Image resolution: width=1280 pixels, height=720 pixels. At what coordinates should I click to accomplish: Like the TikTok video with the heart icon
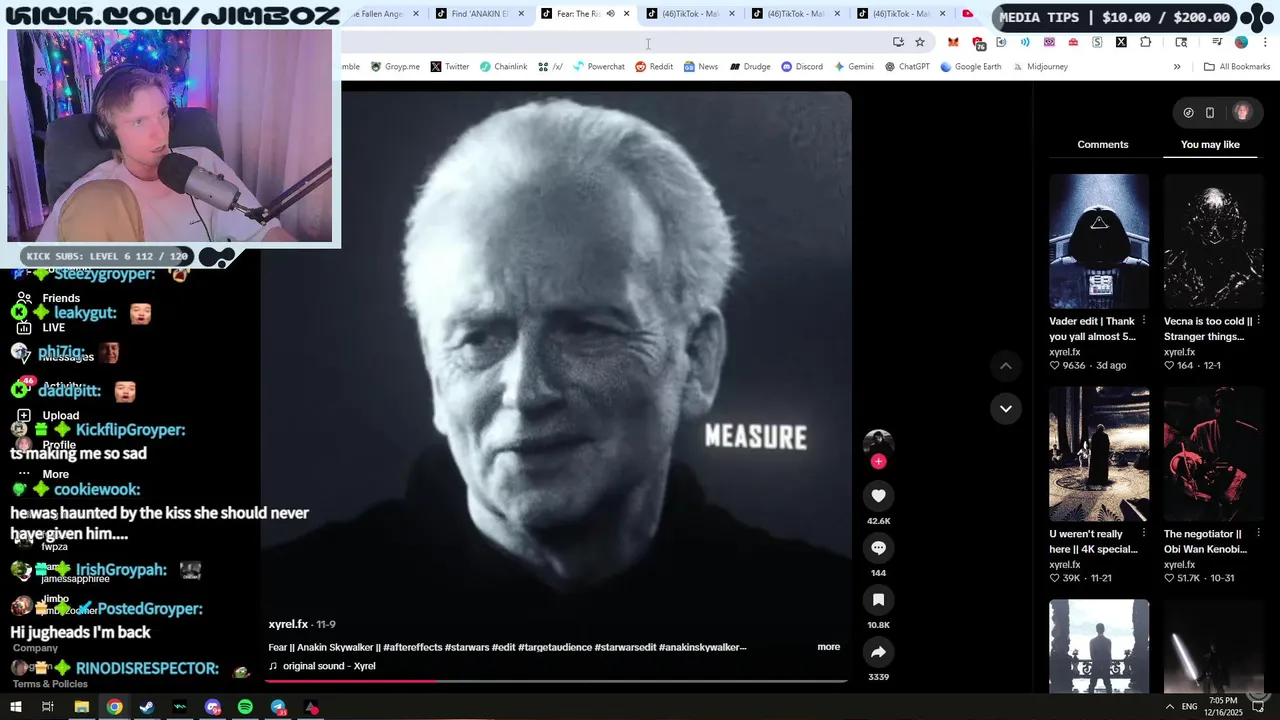coord(878,496)
